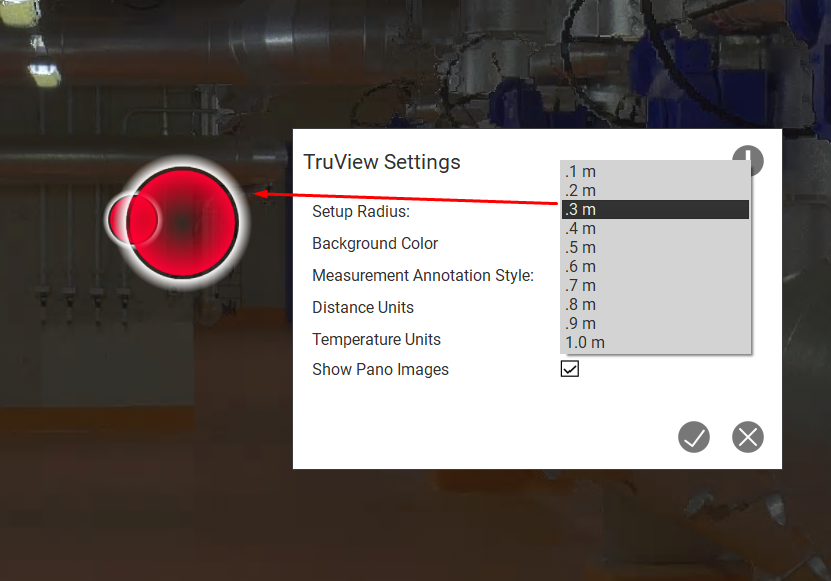Image resolution: width=831 pixels, height=581 pixels.
Task: Set setup radius to .6 m
Action: [x=655, y=266]
